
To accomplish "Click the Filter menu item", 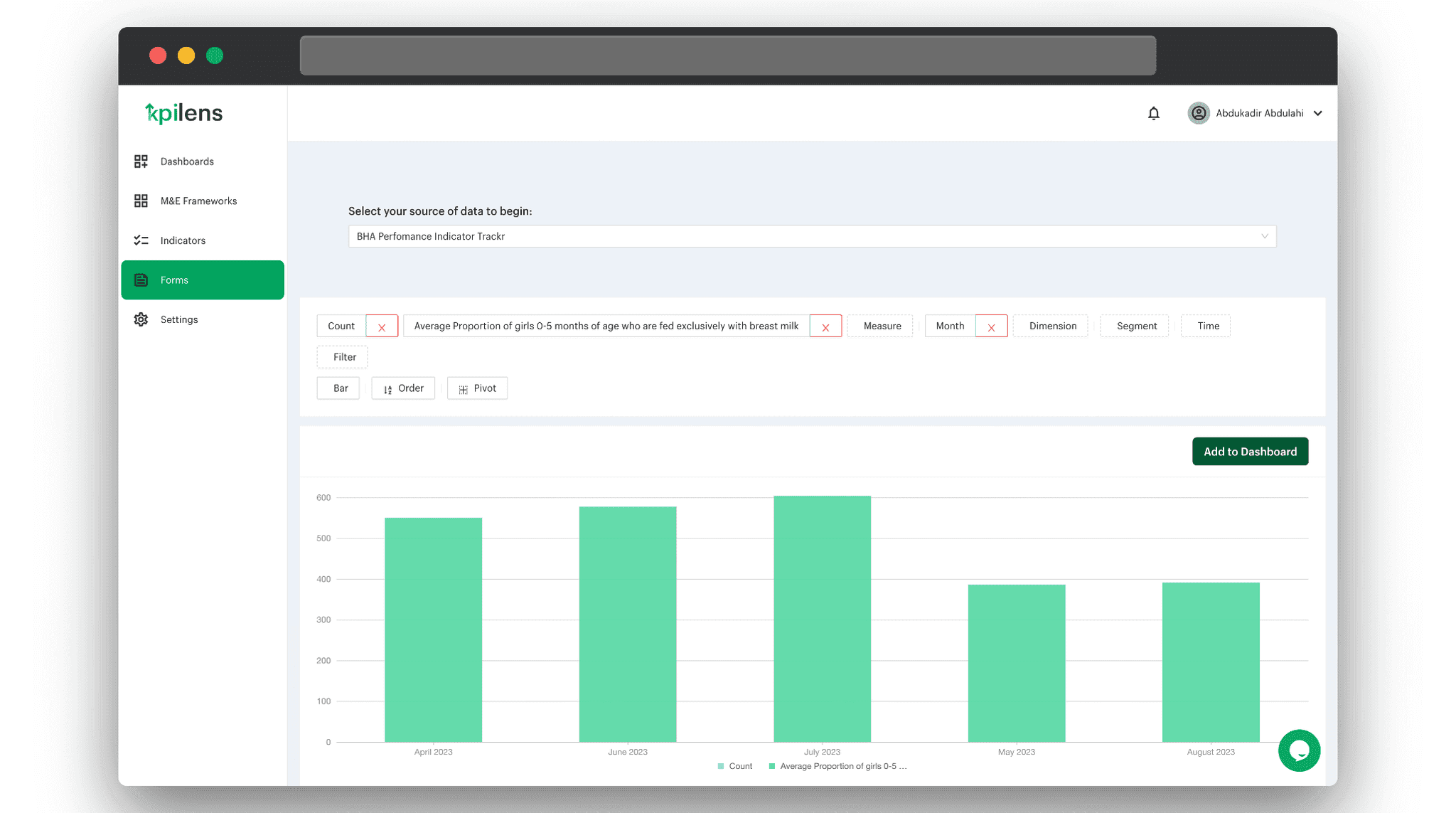I will coord(343,356).
